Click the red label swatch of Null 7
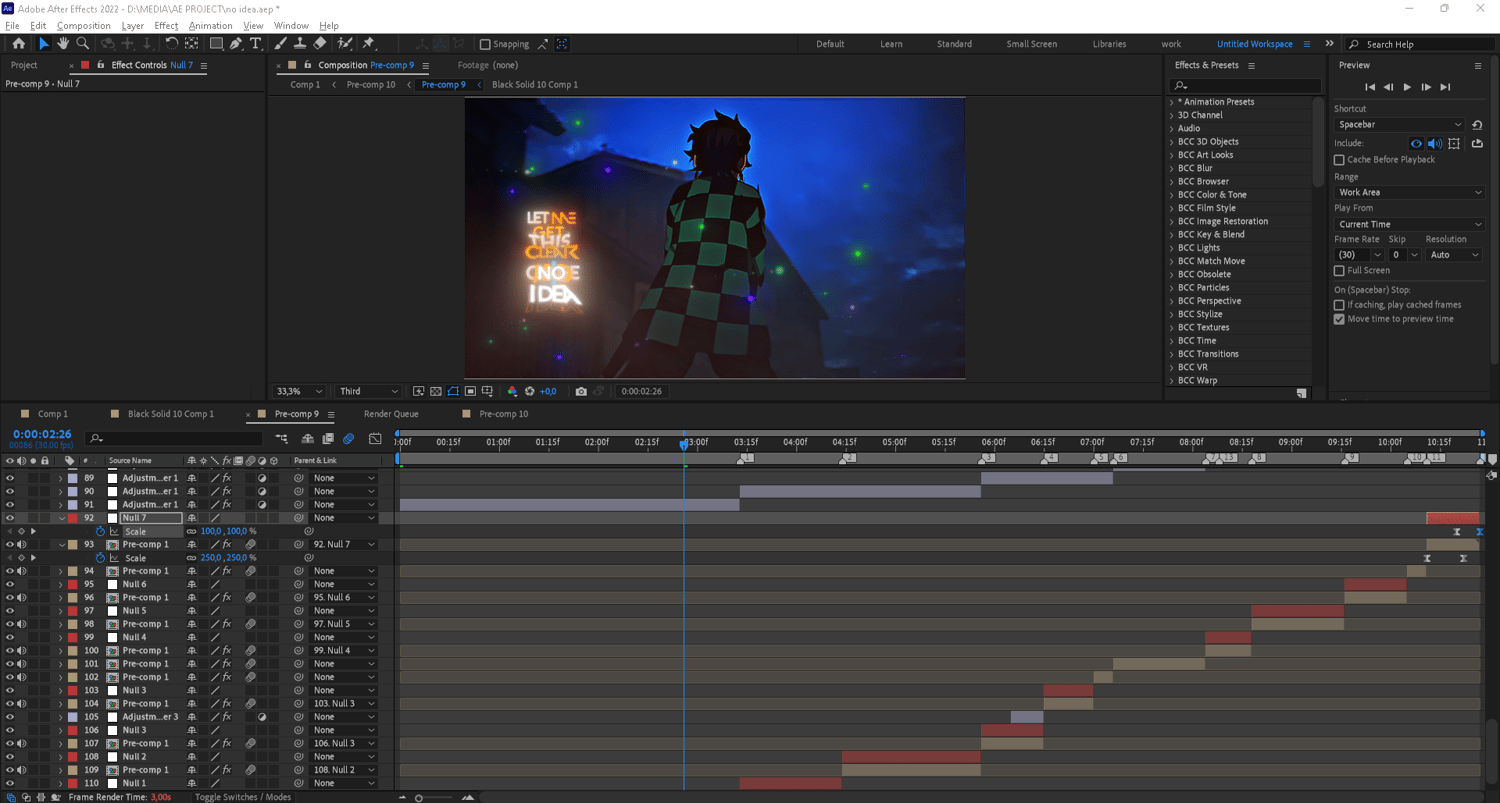1500x803 pixels. click(x=73, y=518)
